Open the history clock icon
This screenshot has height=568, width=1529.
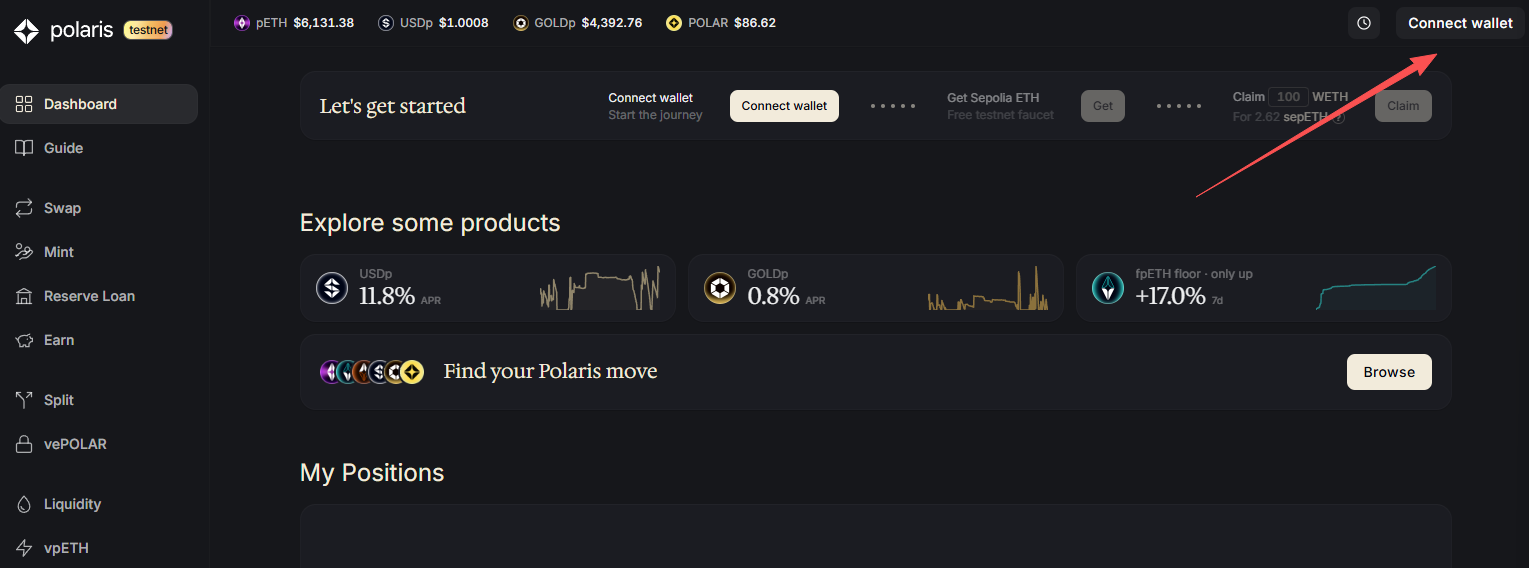coord(1364,23)
